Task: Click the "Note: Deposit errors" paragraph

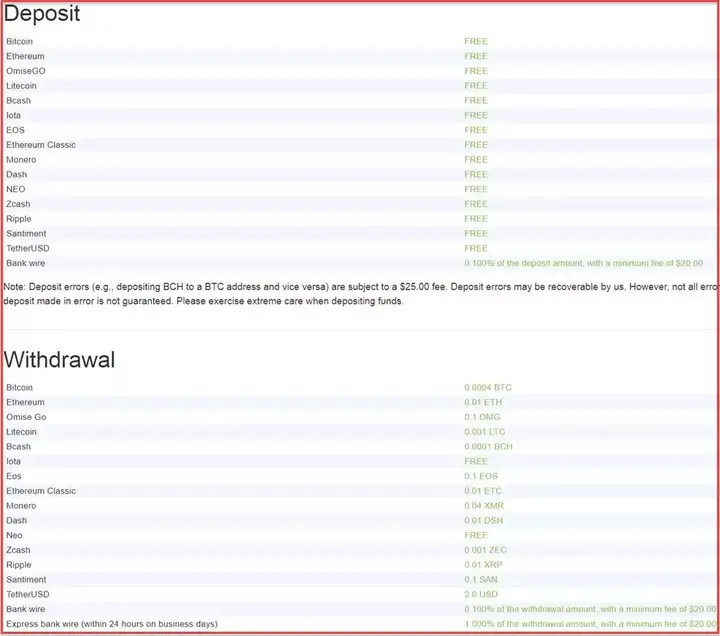Action: click(360, 294)
